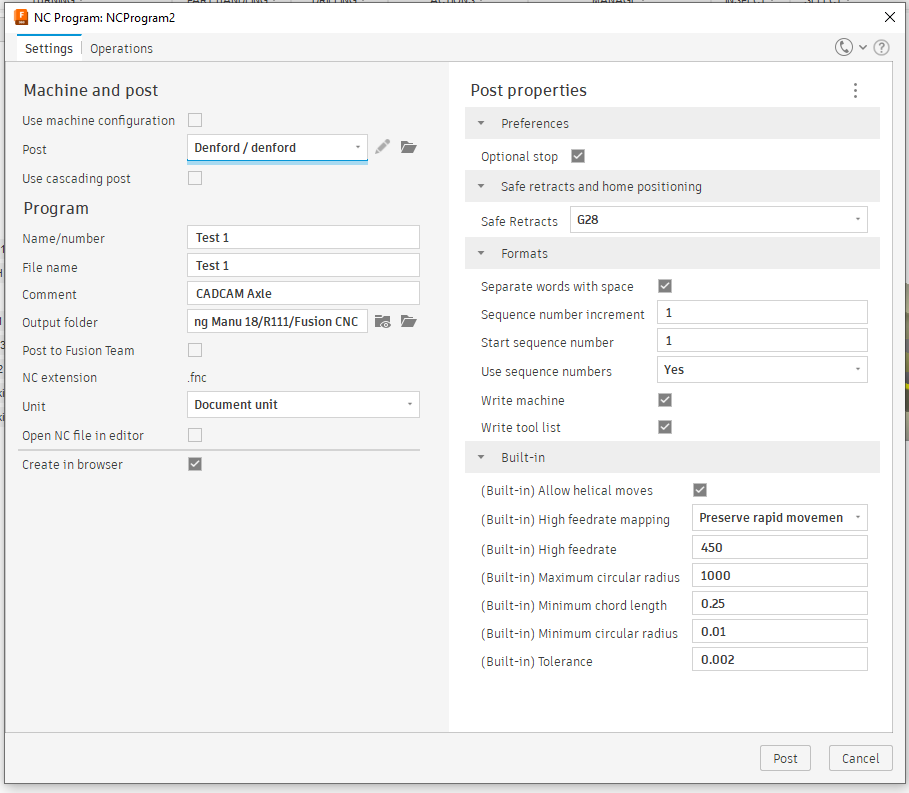Click the Post button

pos(785,758)
